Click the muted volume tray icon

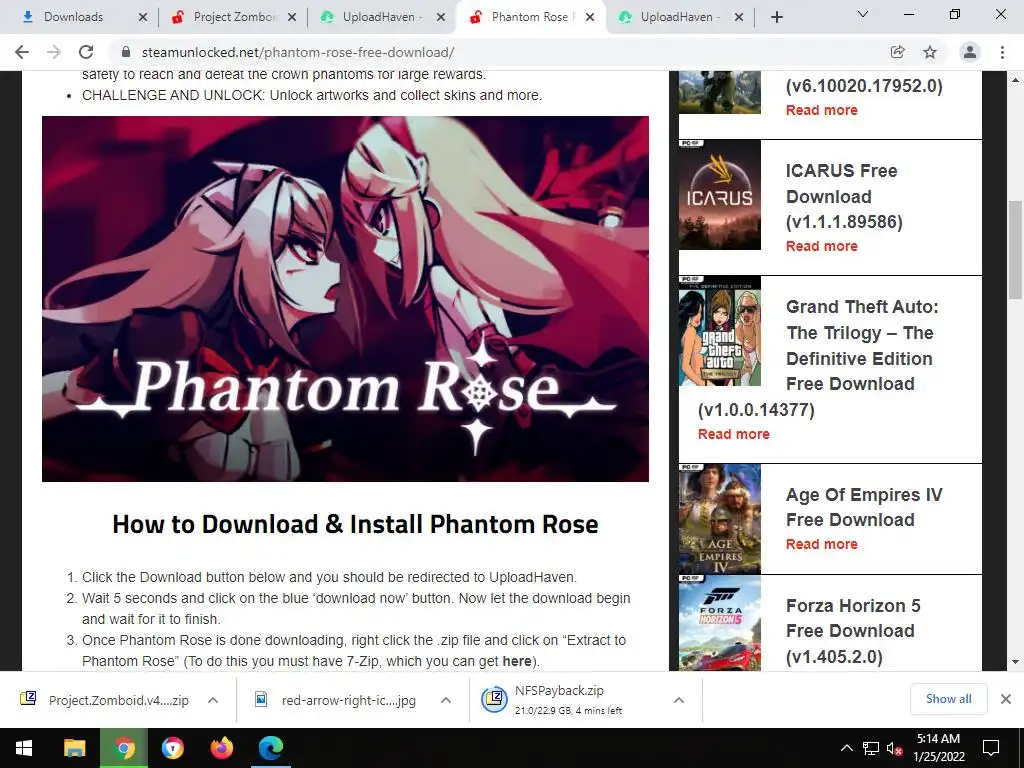click(895, 748)
